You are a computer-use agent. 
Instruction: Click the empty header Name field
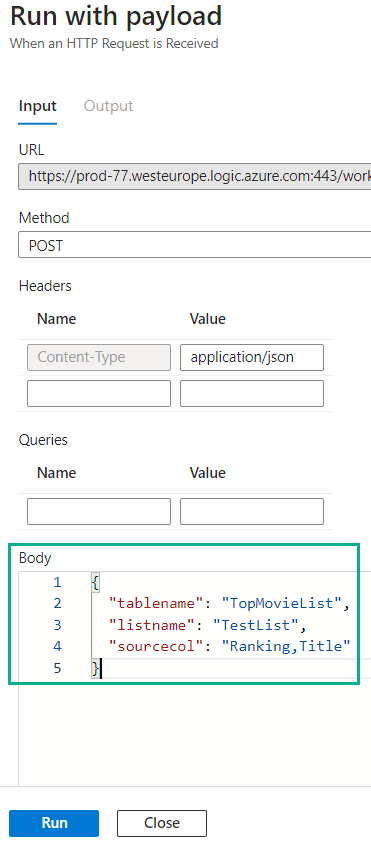(x=99, y=393)
